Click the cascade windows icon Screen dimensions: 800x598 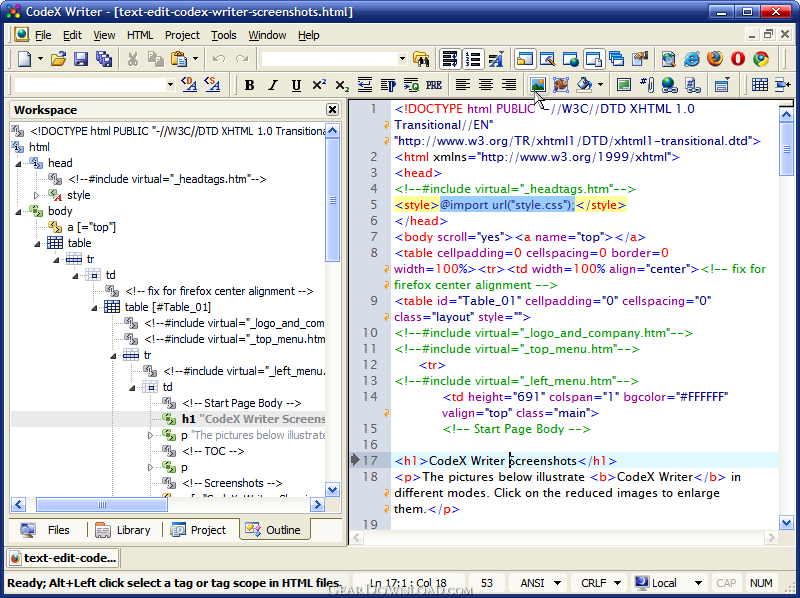(x=617, y=59)
